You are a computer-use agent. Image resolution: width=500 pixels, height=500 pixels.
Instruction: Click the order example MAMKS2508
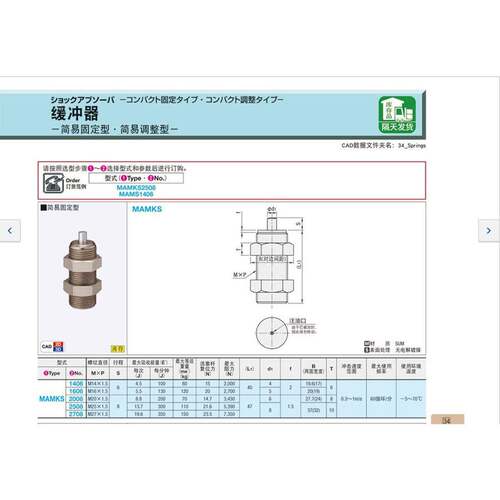click(136, 188)
